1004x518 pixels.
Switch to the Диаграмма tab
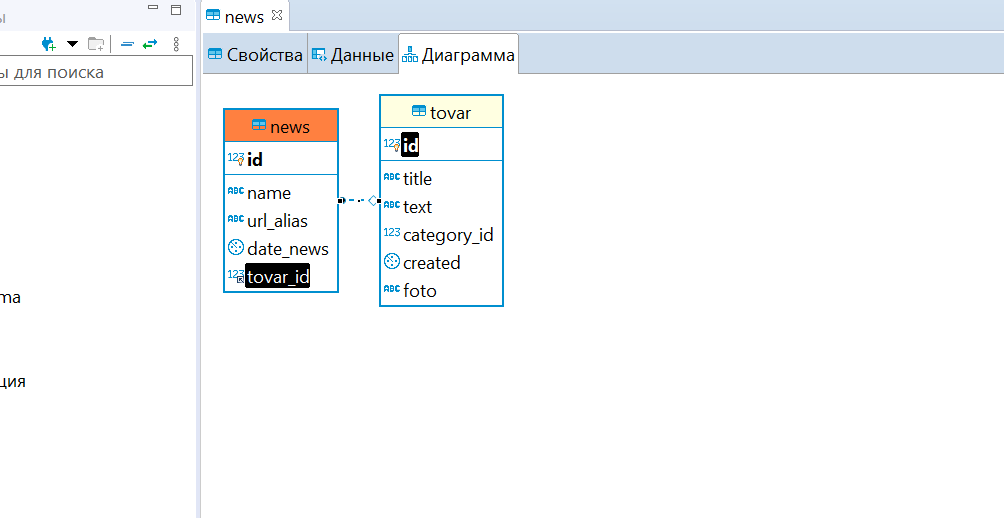coord(458,55)
